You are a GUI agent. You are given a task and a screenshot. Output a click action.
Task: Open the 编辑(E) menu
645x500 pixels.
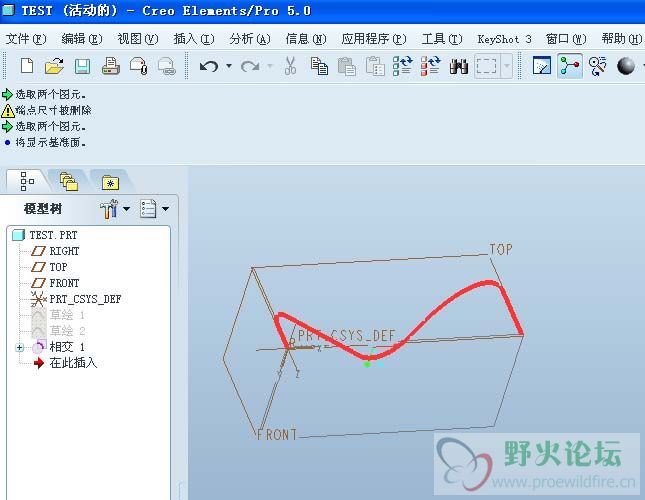click(81, 39)
